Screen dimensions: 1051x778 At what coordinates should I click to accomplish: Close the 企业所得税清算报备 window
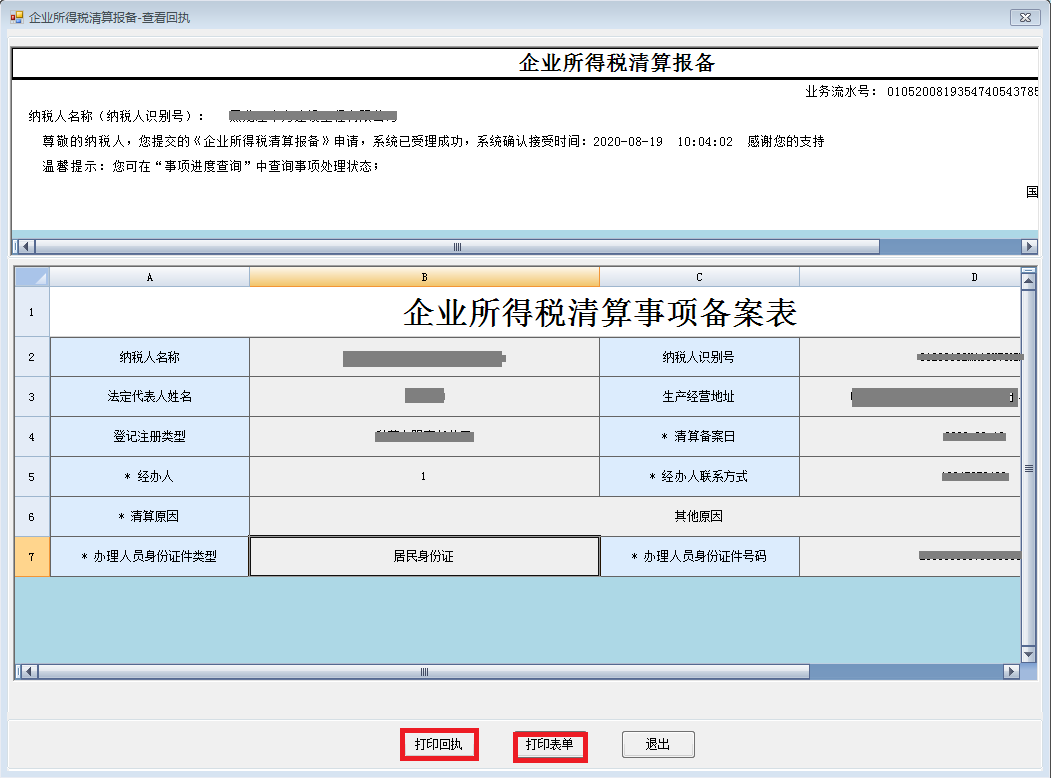point(1023,17)
